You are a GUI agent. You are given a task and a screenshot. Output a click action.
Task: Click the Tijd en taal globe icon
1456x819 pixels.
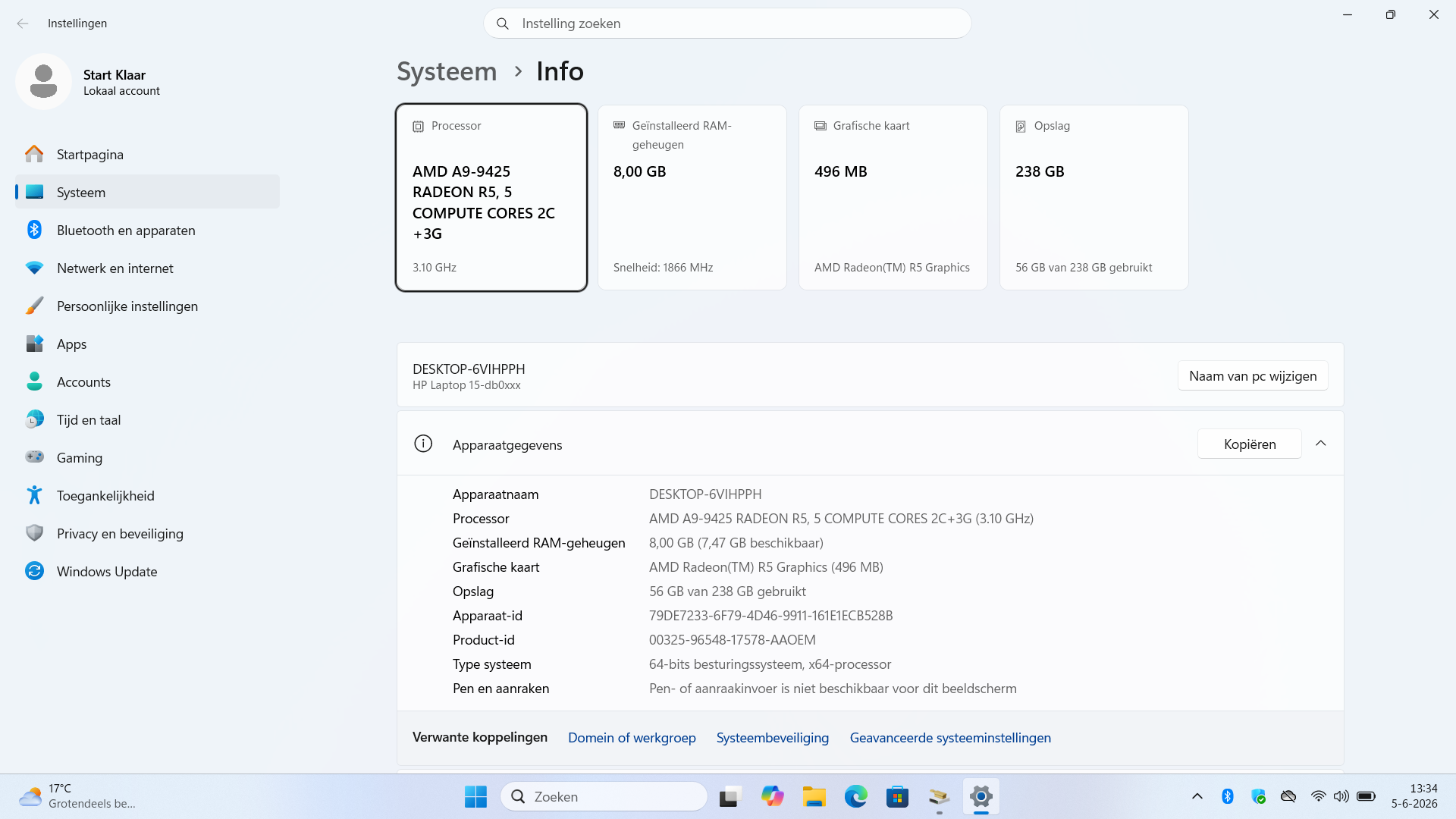point(34,419)
